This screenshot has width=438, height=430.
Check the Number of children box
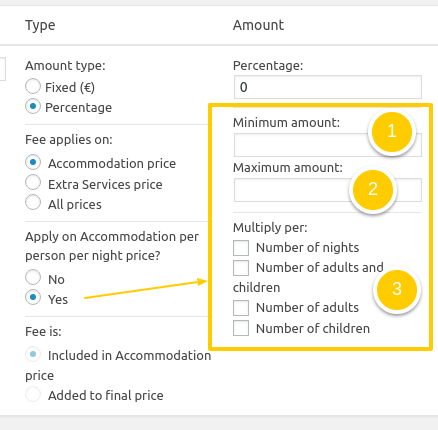pyautogui.click(x=241, y=328)
